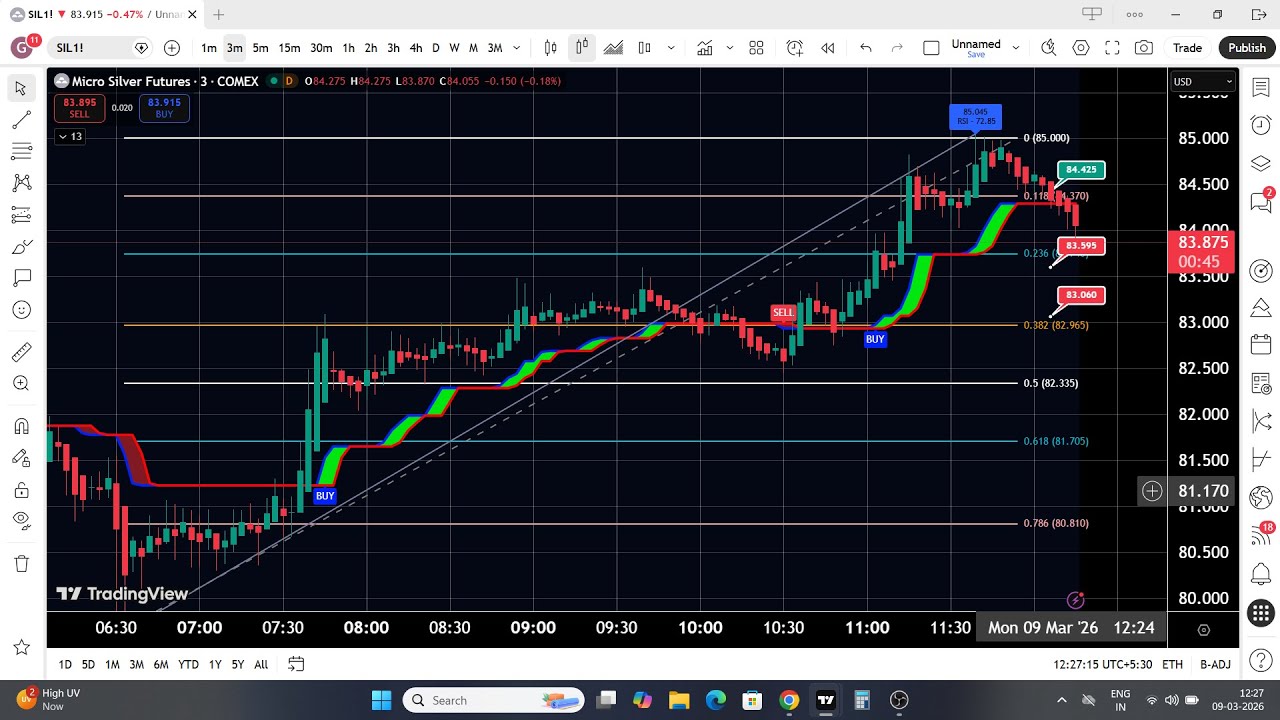Toggle stay in drawing mode
This screenshot has height=720, width=1280.
(x=21, y=458)
